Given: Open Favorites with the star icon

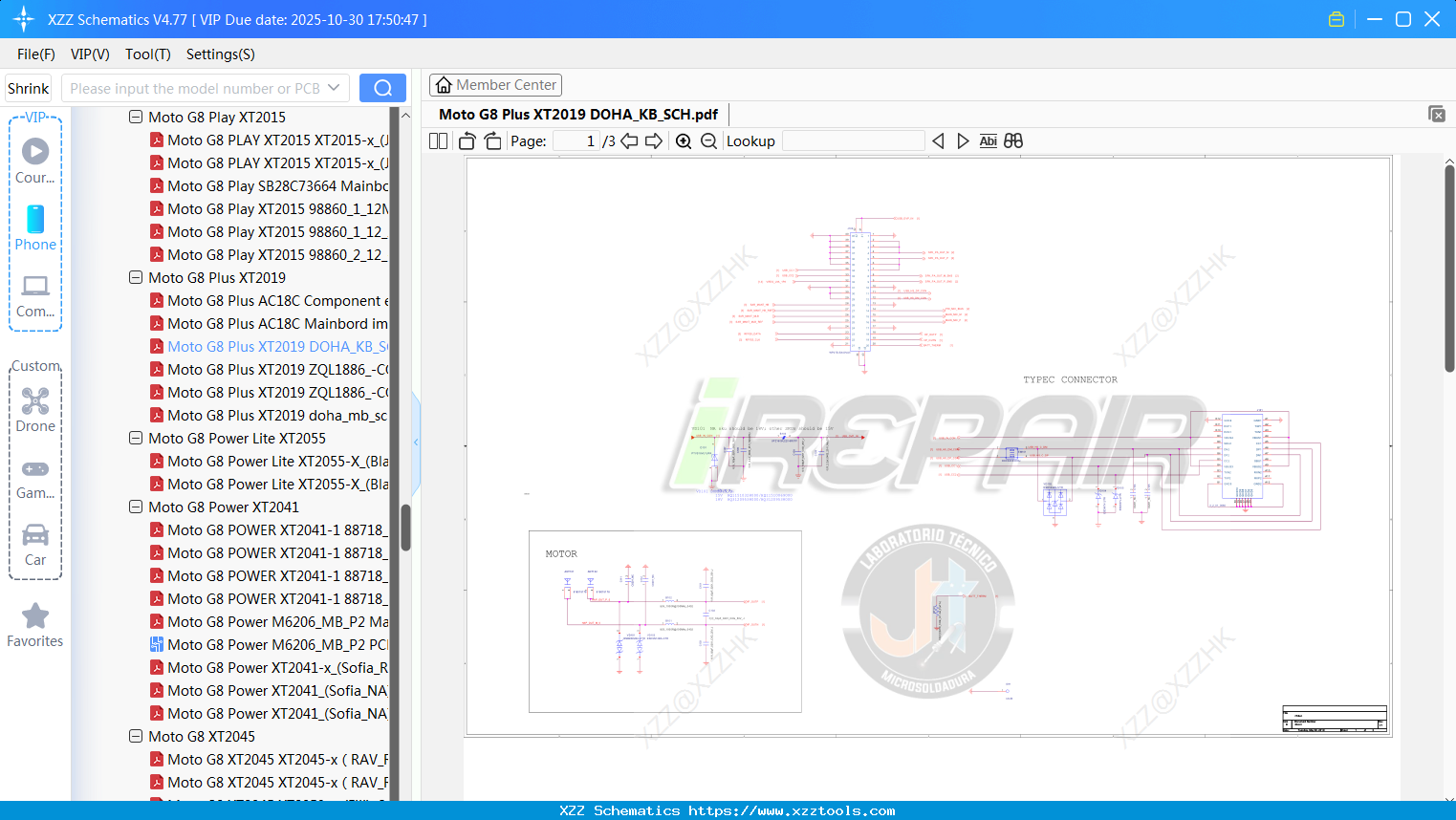Looking at the screenshot, I should coord(35,625).
